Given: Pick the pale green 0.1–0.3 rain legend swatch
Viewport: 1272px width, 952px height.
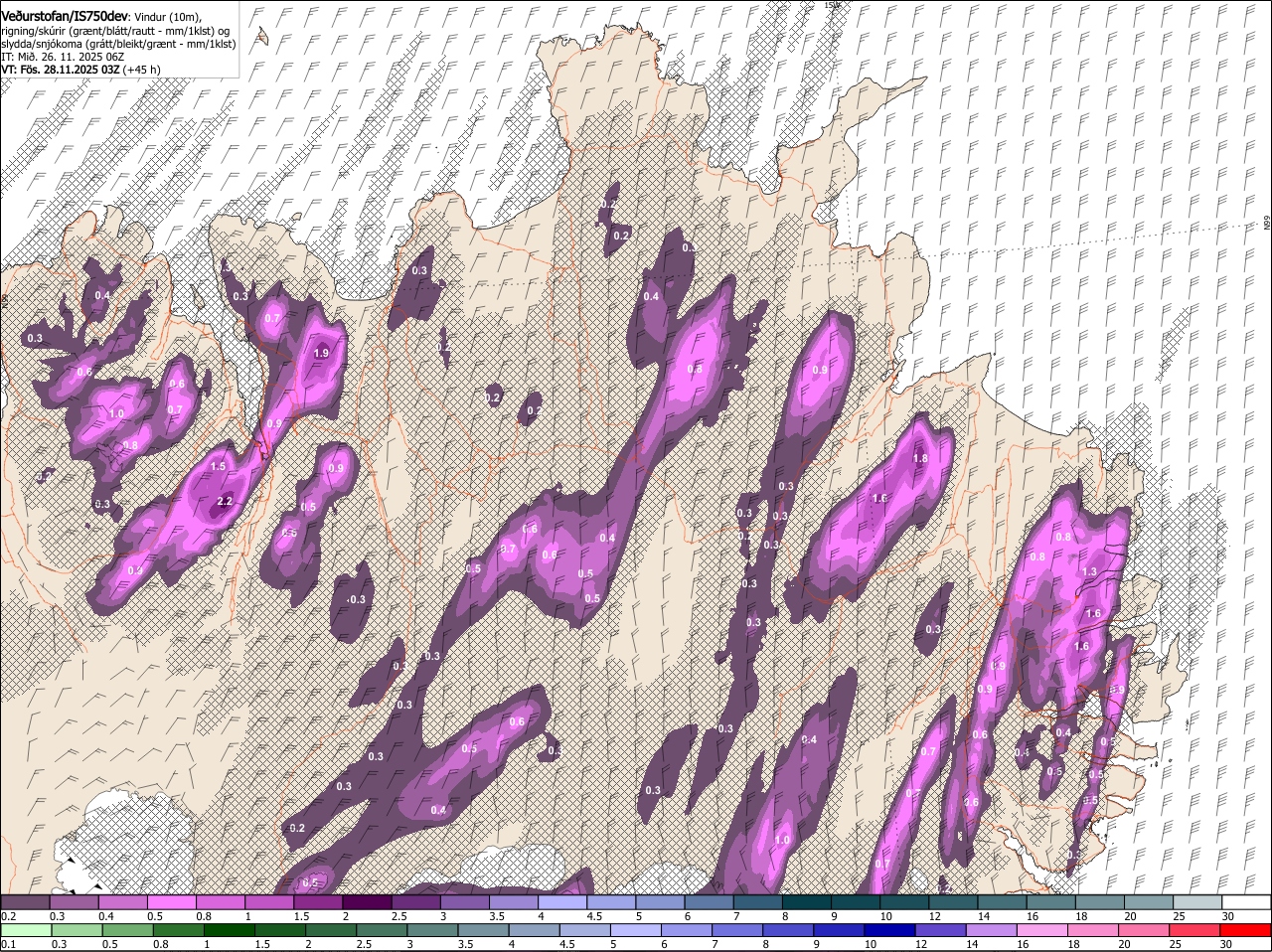Looking at the screenshot, I should pos(25,930).
